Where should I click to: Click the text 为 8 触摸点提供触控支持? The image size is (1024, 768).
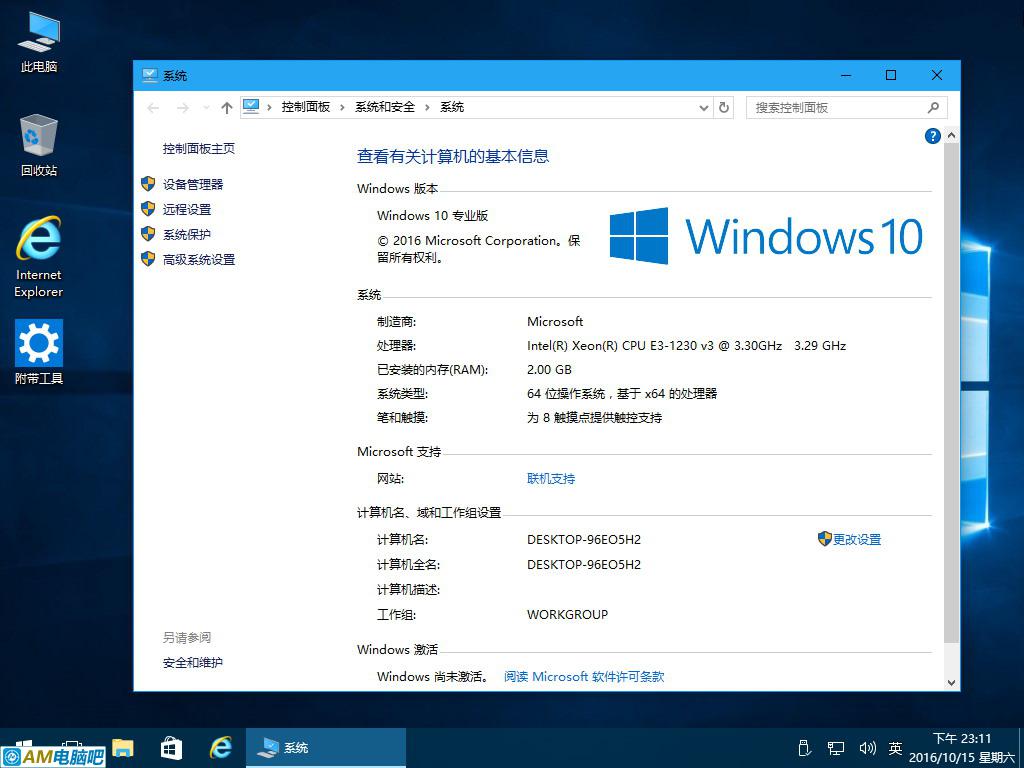tap(594, 418)
